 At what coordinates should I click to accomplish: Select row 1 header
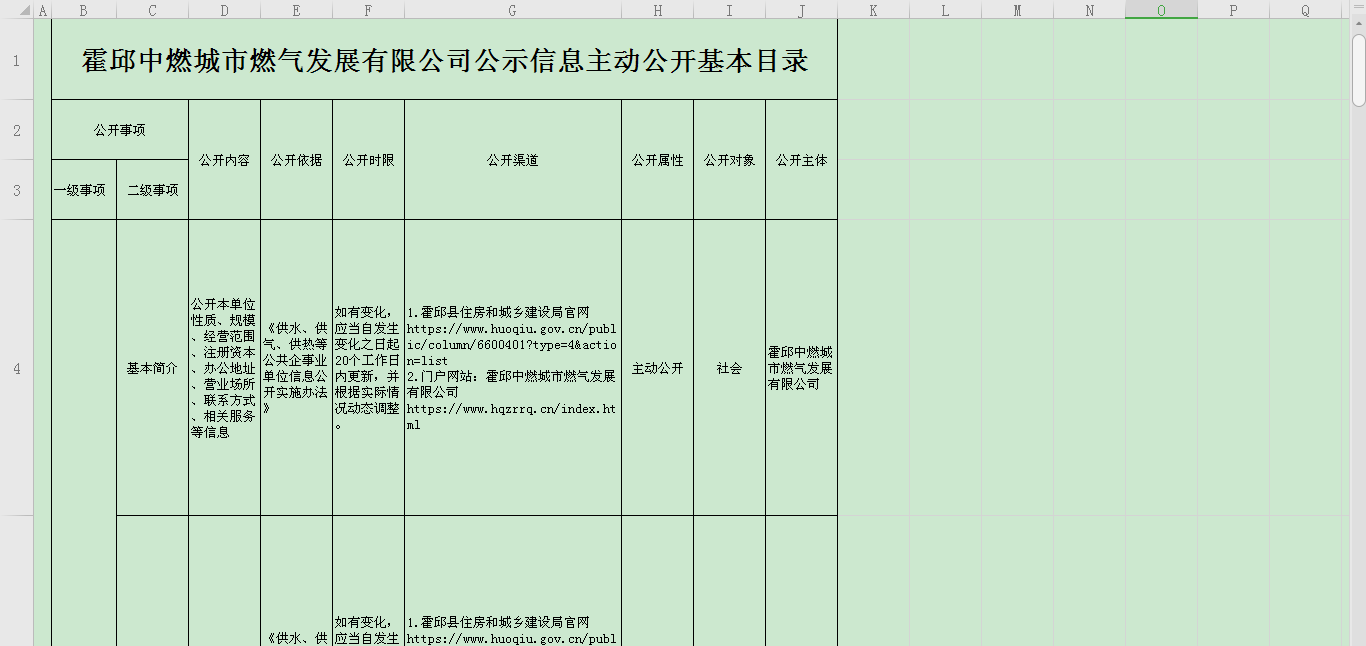pyautogui.click(x=16, y=61)
